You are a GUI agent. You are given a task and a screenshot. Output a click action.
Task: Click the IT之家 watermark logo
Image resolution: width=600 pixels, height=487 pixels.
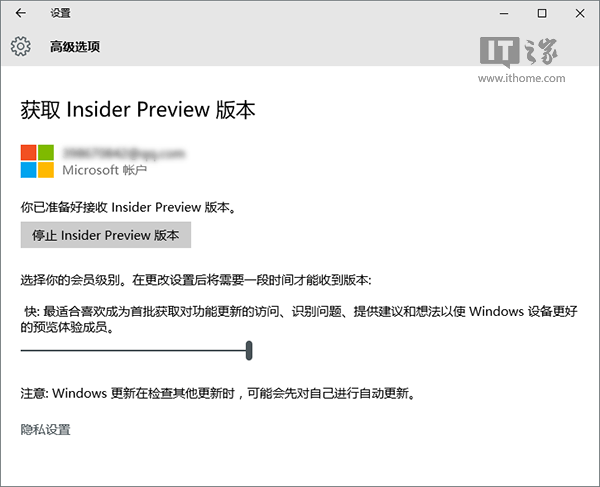519,51
